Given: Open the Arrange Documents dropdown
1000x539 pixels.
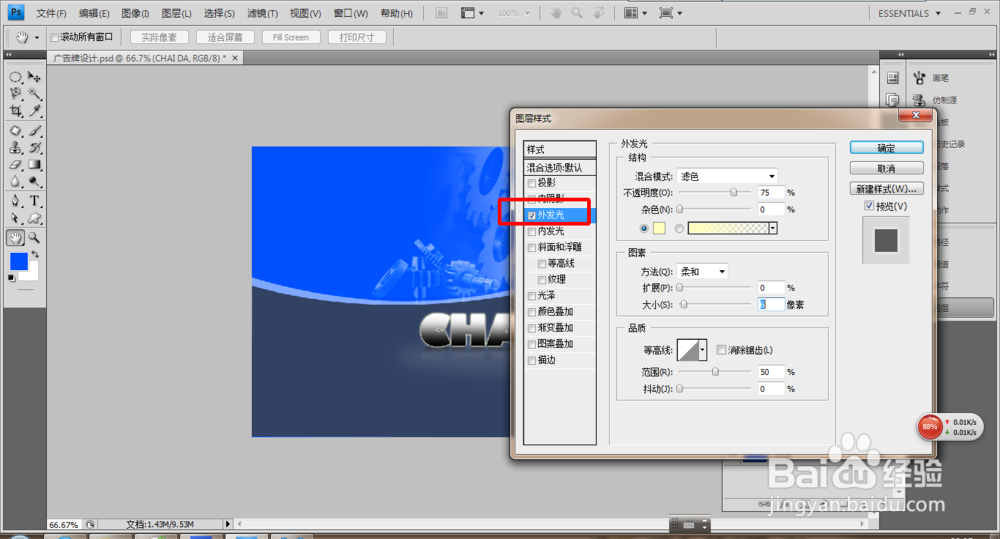Looking at the screenshot, I should tap(634, 13).
